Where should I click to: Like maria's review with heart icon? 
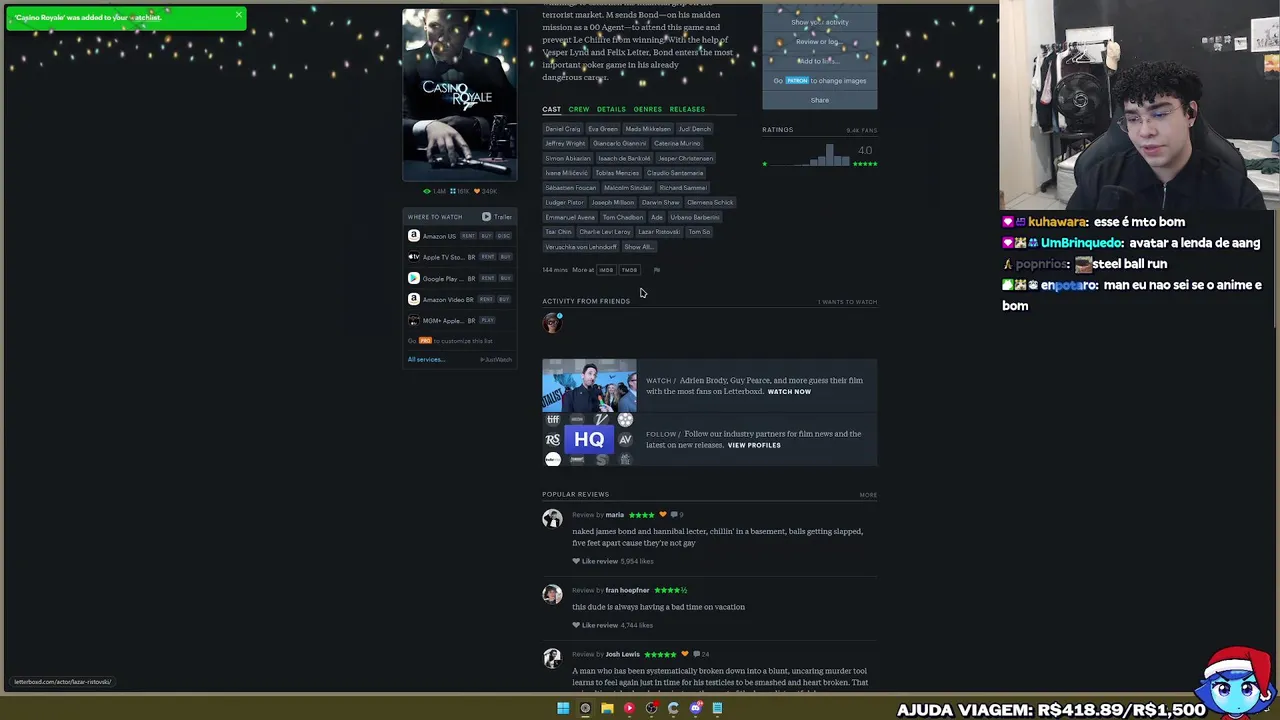pos(577,561)
